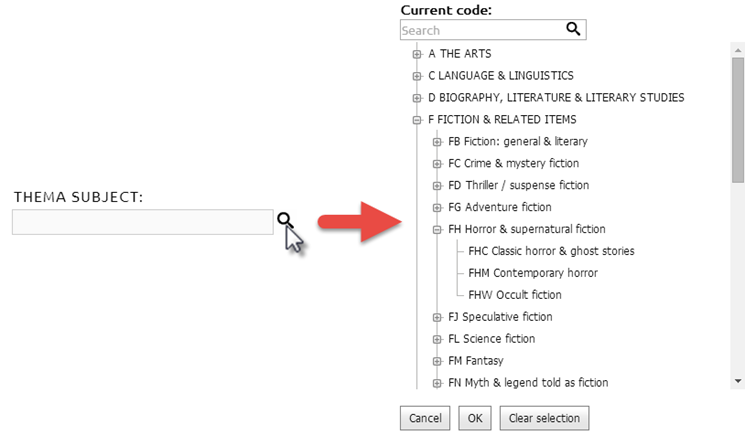Viewport: 745px width, 435px height.
Task: Click the magnifier icon beside Thema Subject field
Action: point(285,220)
